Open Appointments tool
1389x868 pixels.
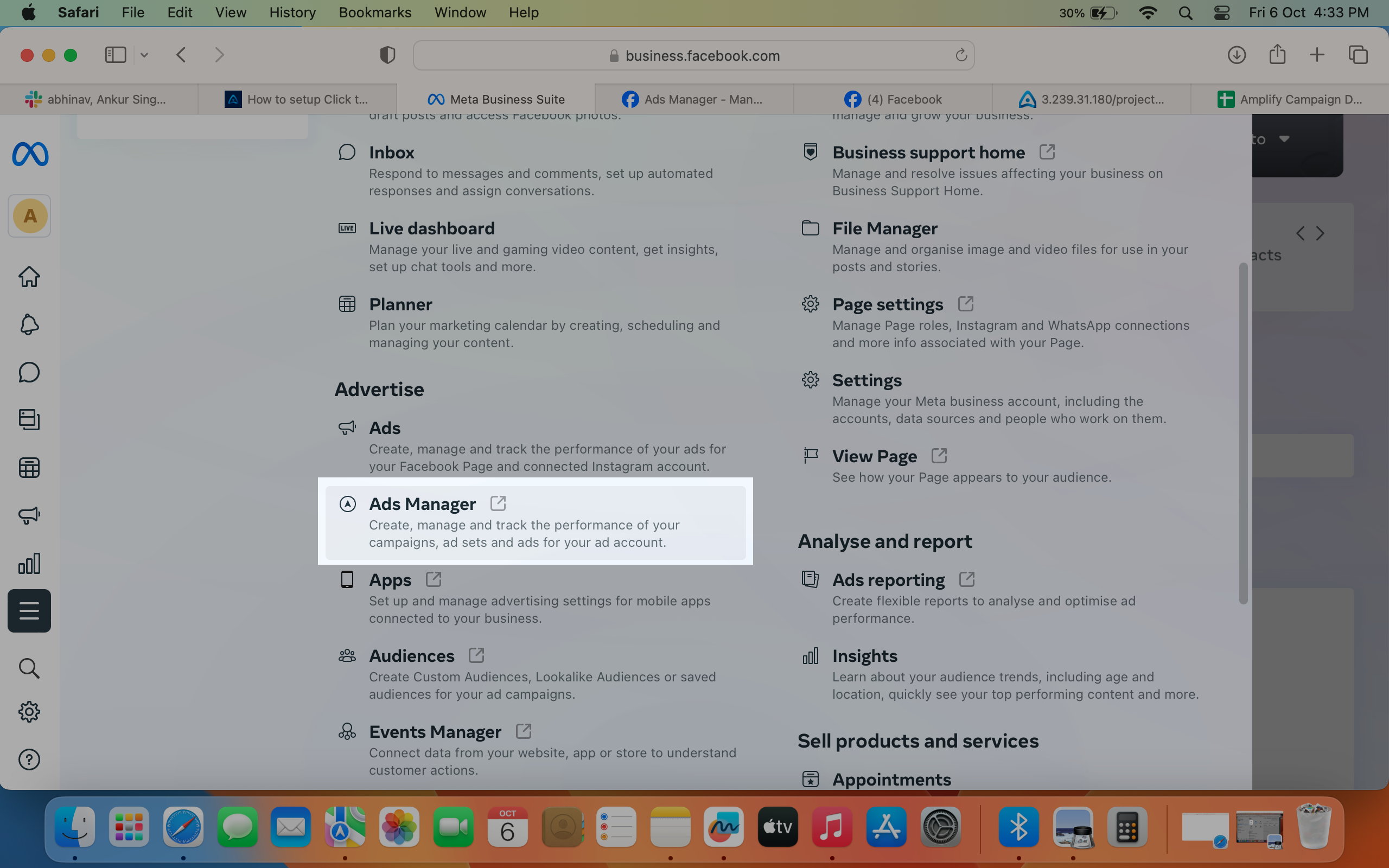(x=891, y=779)
